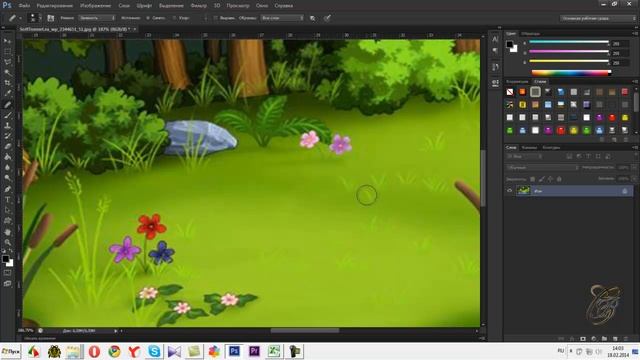Image resolution: width=640 pixels, height=360 pixels.
Task: Select the Hand tool
Action: click(x=7, y=232)
